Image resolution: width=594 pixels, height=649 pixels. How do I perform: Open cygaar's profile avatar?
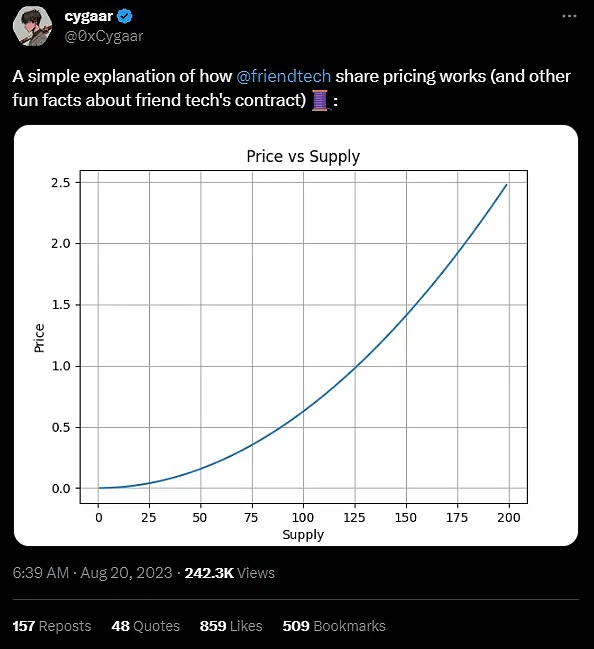click(x=32, y=26)
